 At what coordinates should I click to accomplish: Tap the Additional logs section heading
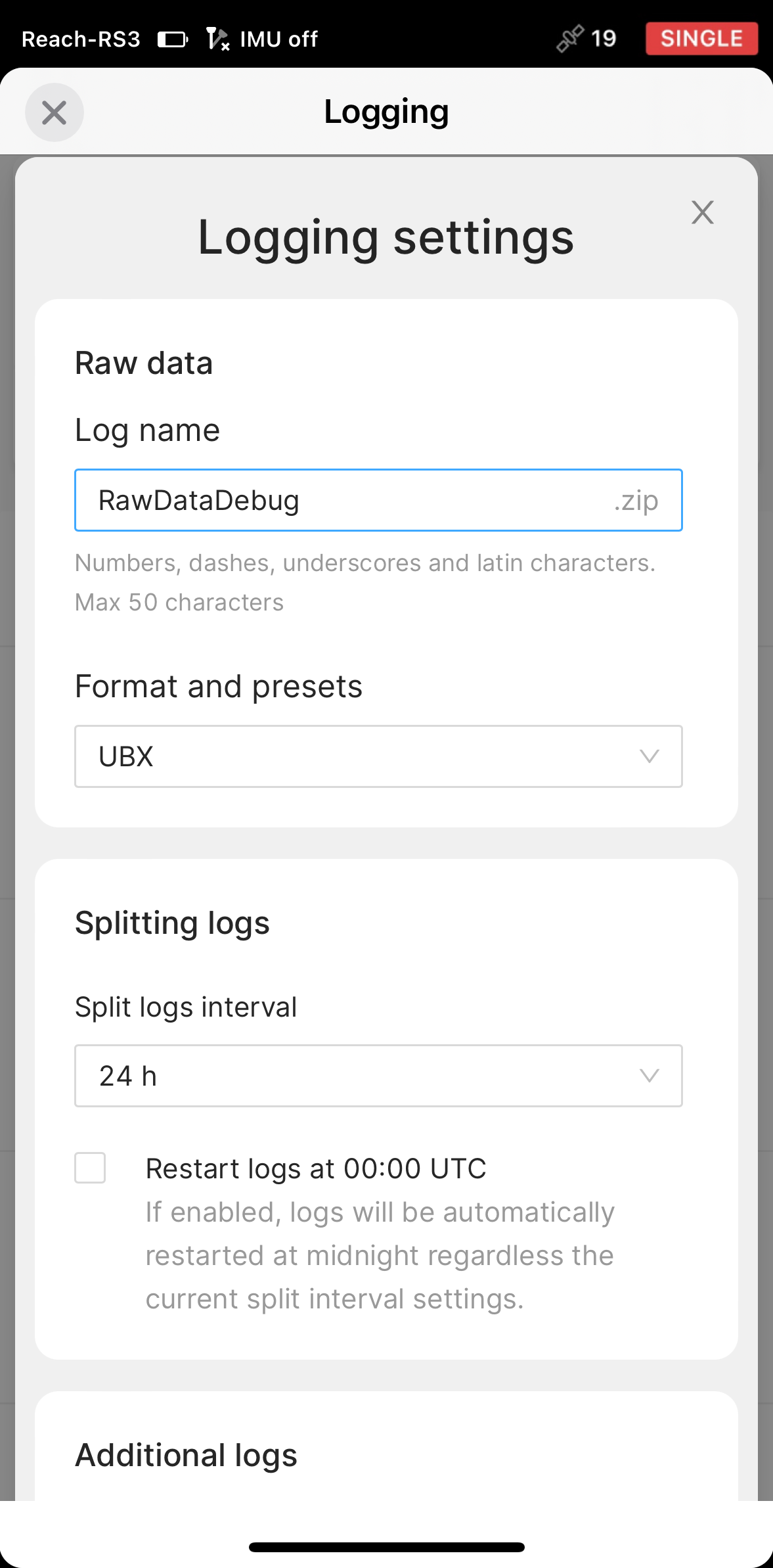(187, 1455)
